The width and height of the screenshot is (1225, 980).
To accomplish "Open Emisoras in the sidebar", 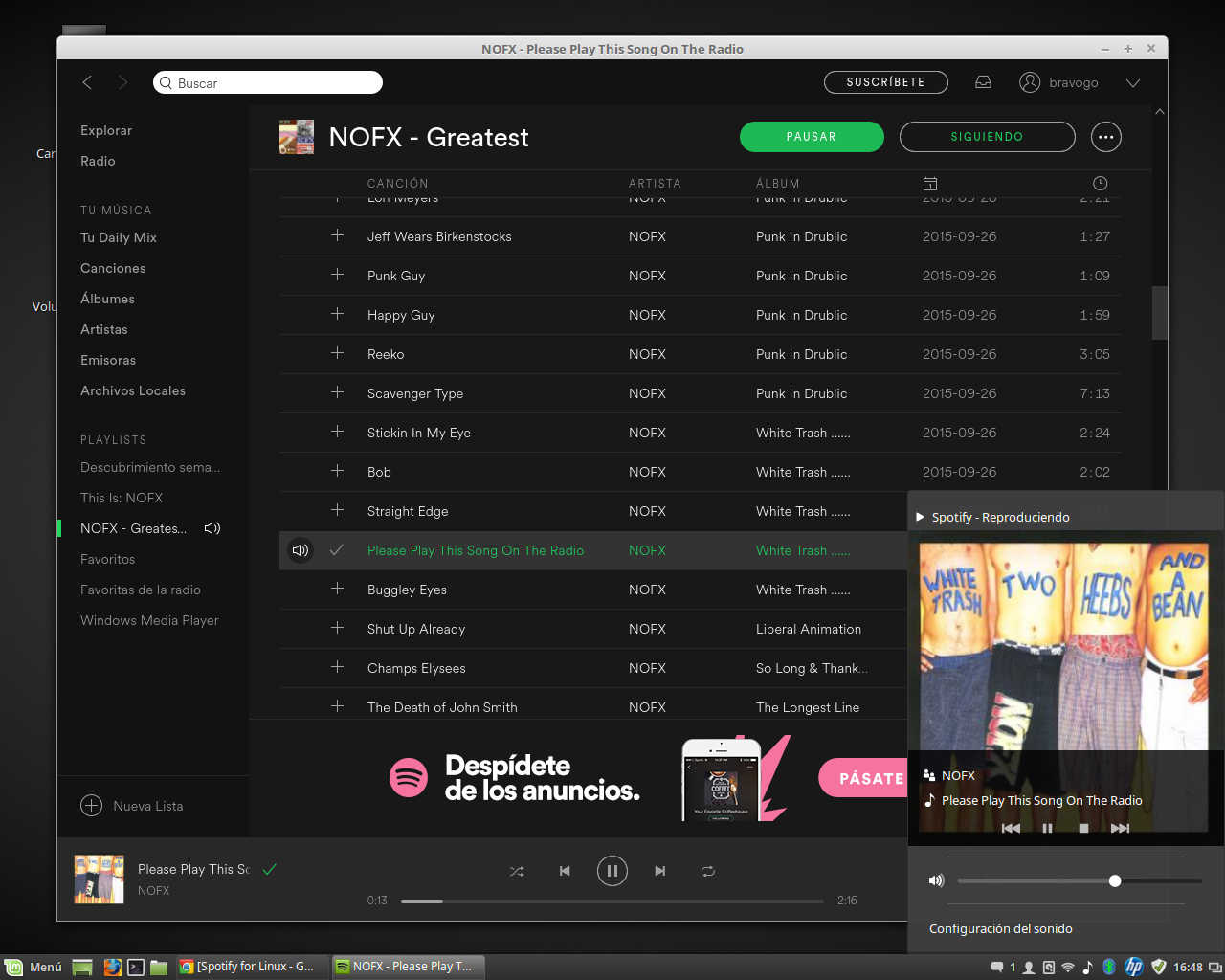I will 108,360.
